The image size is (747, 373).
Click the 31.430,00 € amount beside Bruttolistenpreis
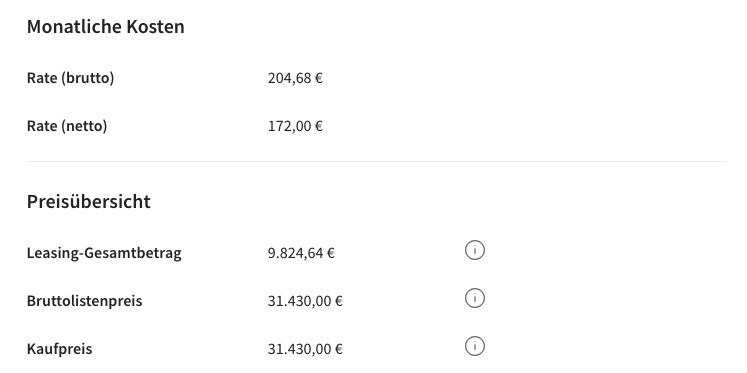305,301
